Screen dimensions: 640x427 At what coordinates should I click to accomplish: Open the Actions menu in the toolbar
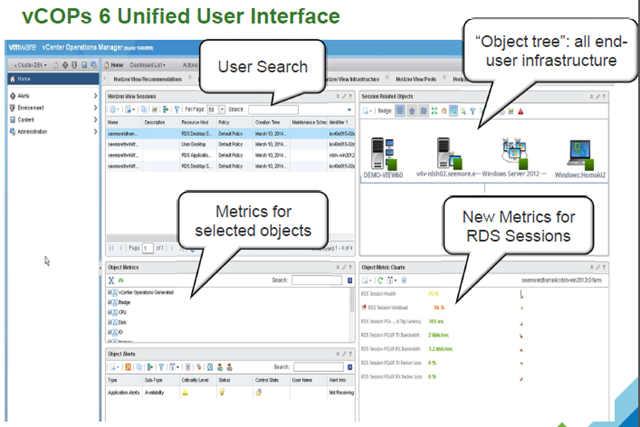click(x=190, y=65)
